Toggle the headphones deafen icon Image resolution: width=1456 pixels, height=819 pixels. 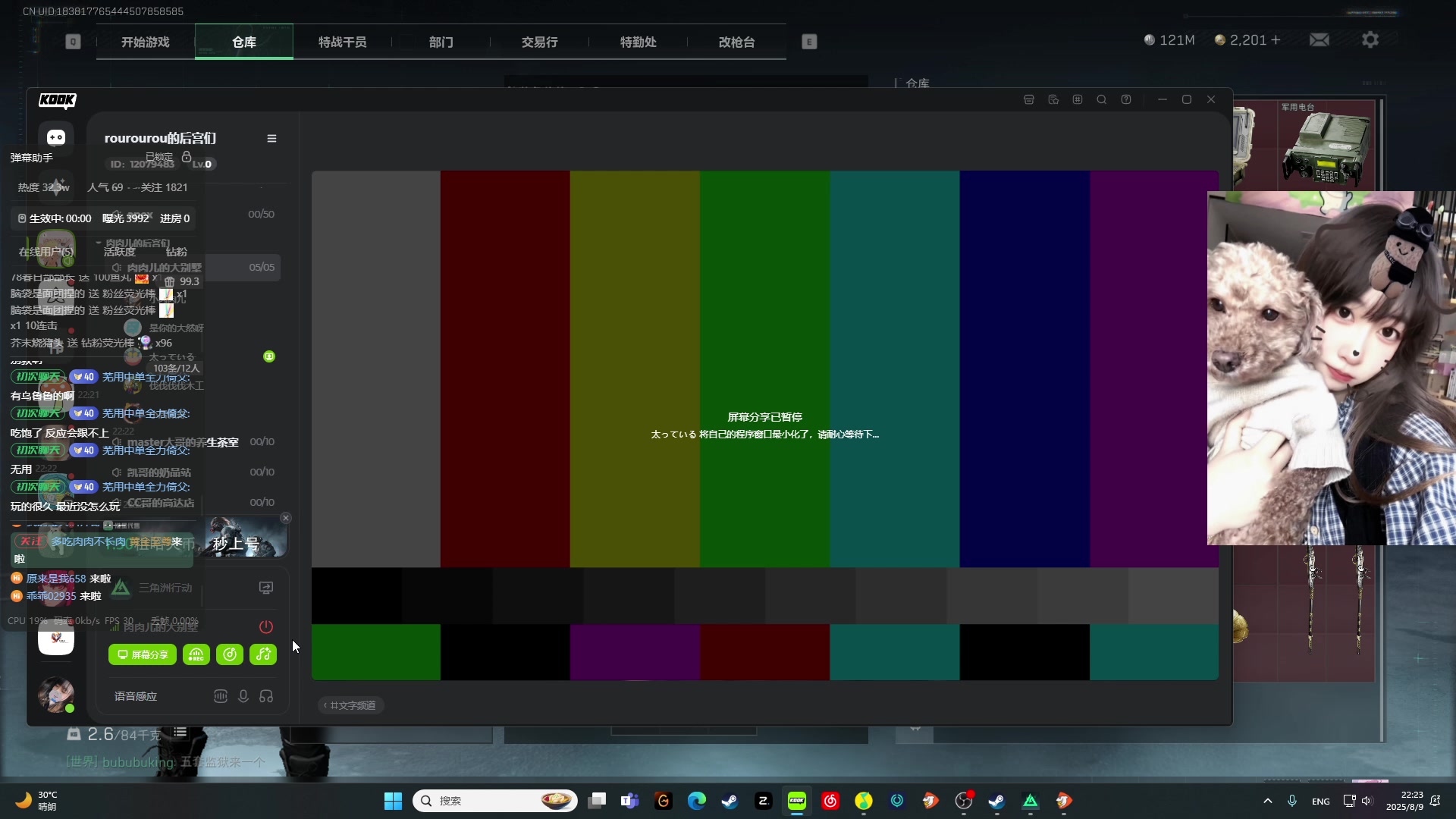pos(266,696)
